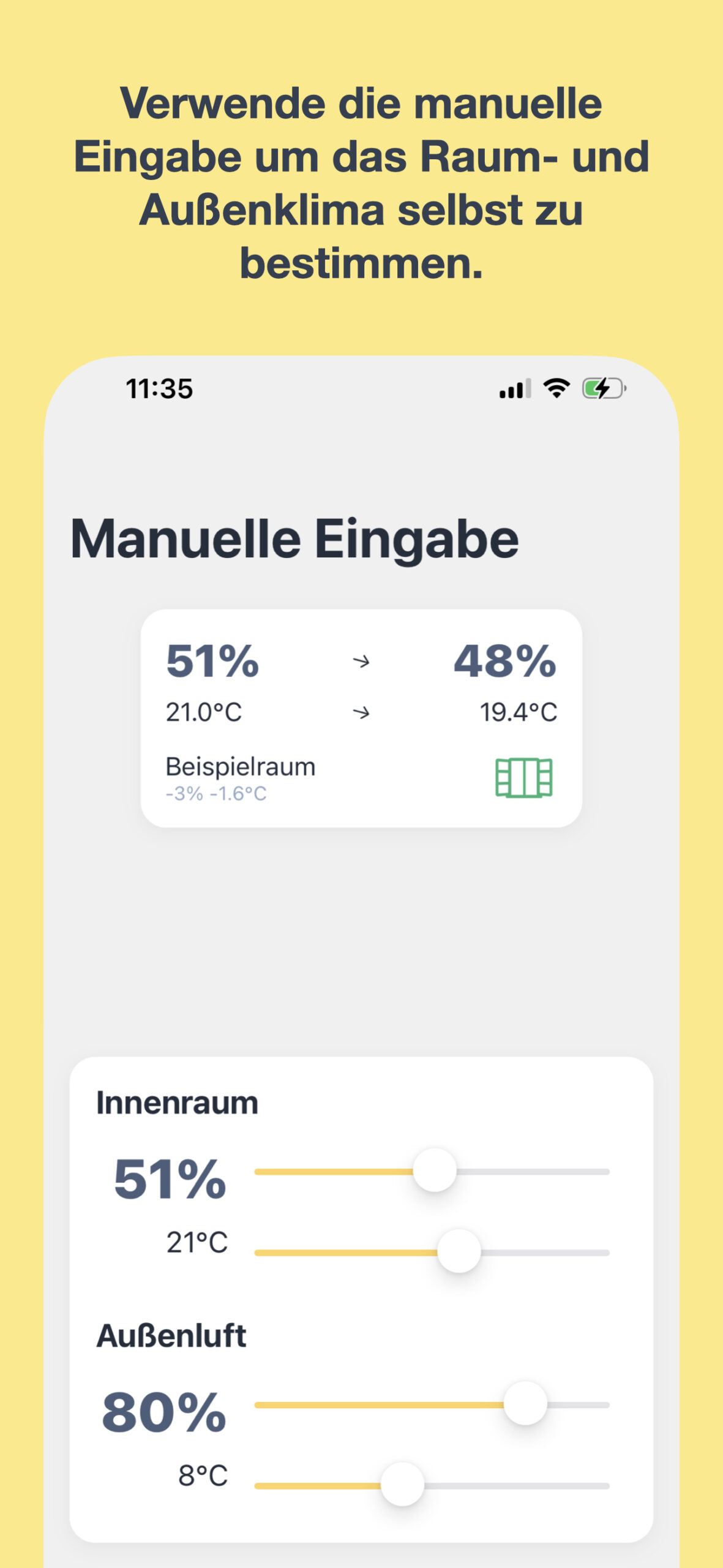Viewport: 723px width, 1568px height.
Task: Tap the large 51% Innenraum humidity readout
Action: (x=170, y=1179)
